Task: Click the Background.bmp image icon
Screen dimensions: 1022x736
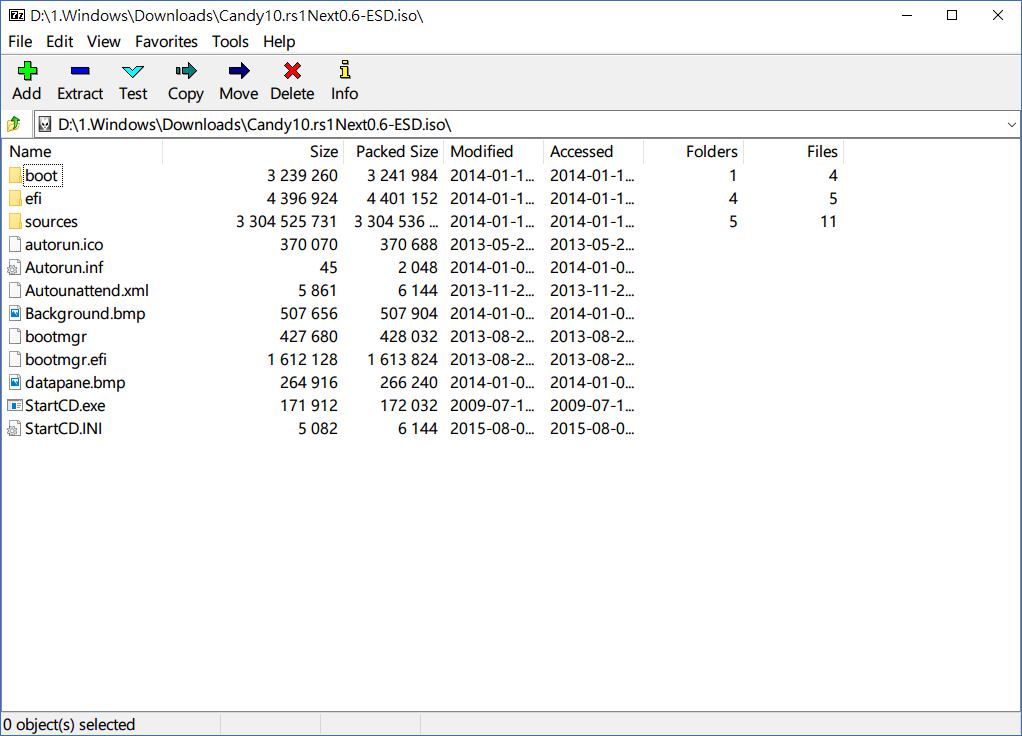Action: (x=15, y=313)
